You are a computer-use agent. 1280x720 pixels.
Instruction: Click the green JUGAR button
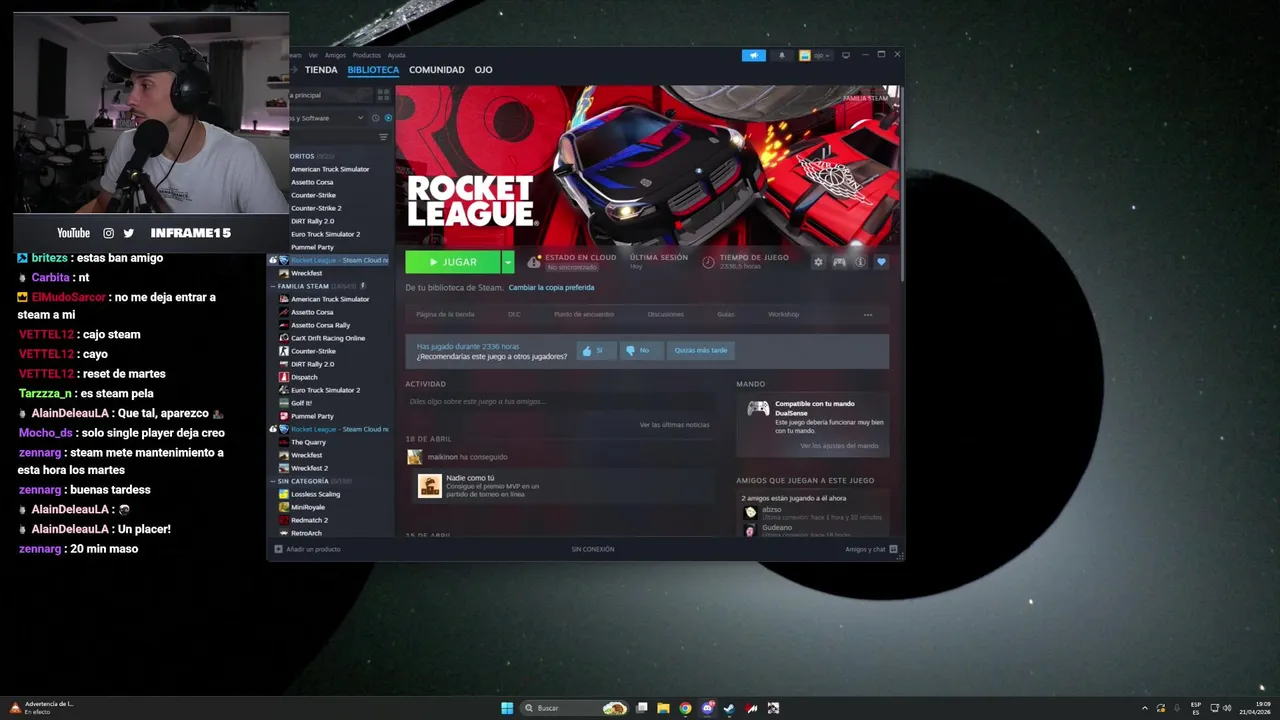pyautogui.click(x=453, y=262)
